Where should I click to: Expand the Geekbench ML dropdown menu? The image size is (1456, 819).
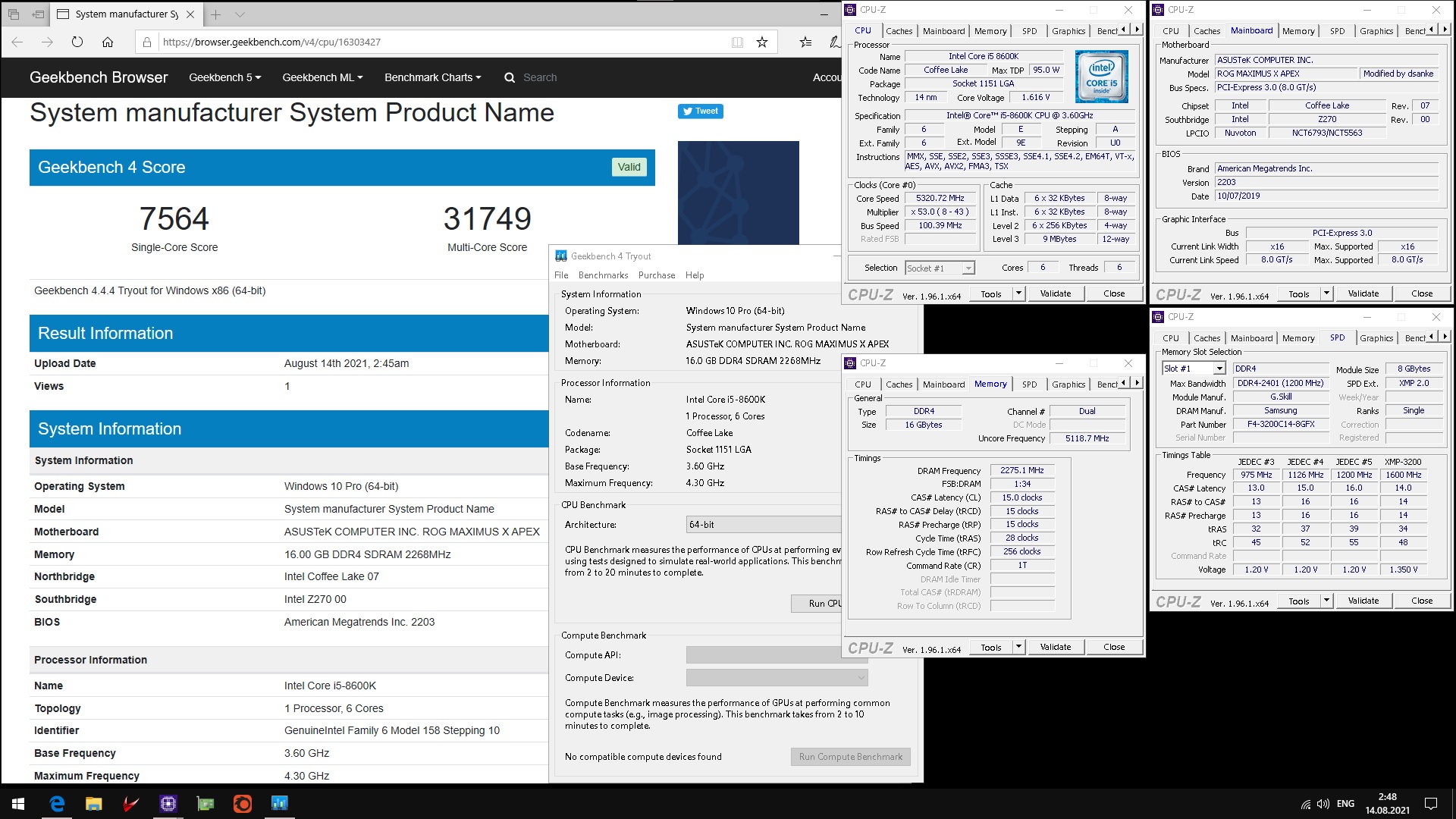pyautogui.click(x=322, y=77)
